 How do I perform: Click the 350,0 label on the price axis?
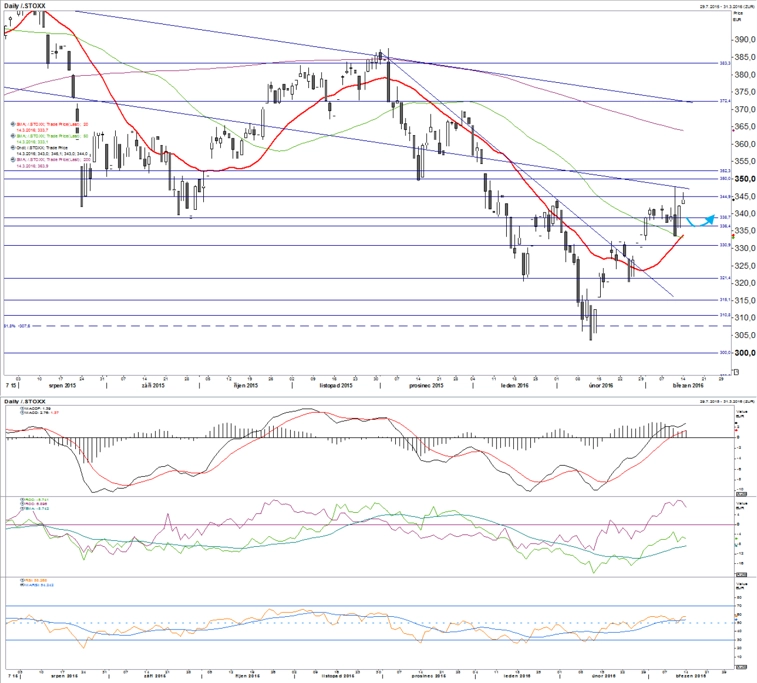(745, 179)
